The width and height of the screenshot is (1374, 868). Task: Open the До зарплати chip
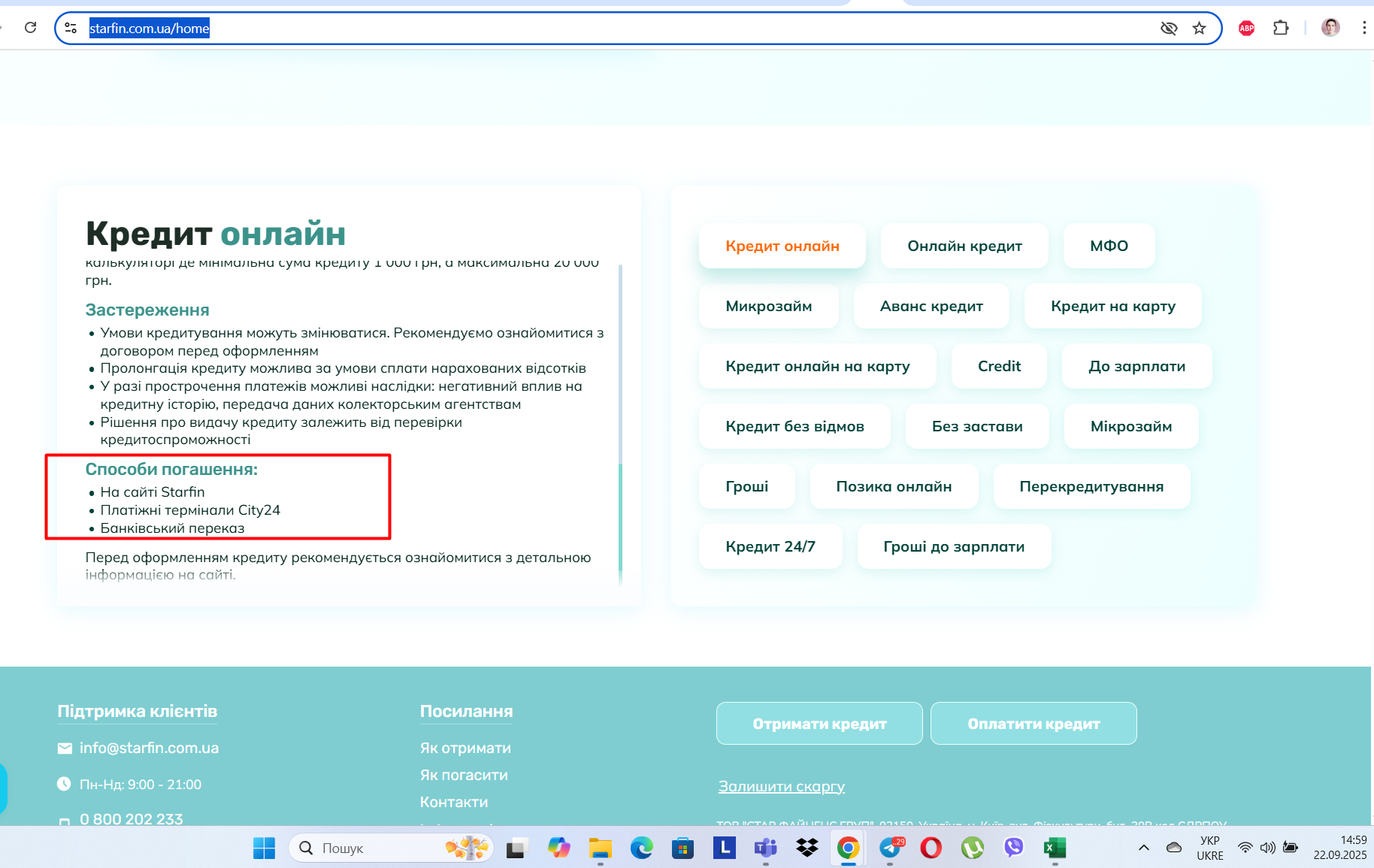click(1136, 366)
